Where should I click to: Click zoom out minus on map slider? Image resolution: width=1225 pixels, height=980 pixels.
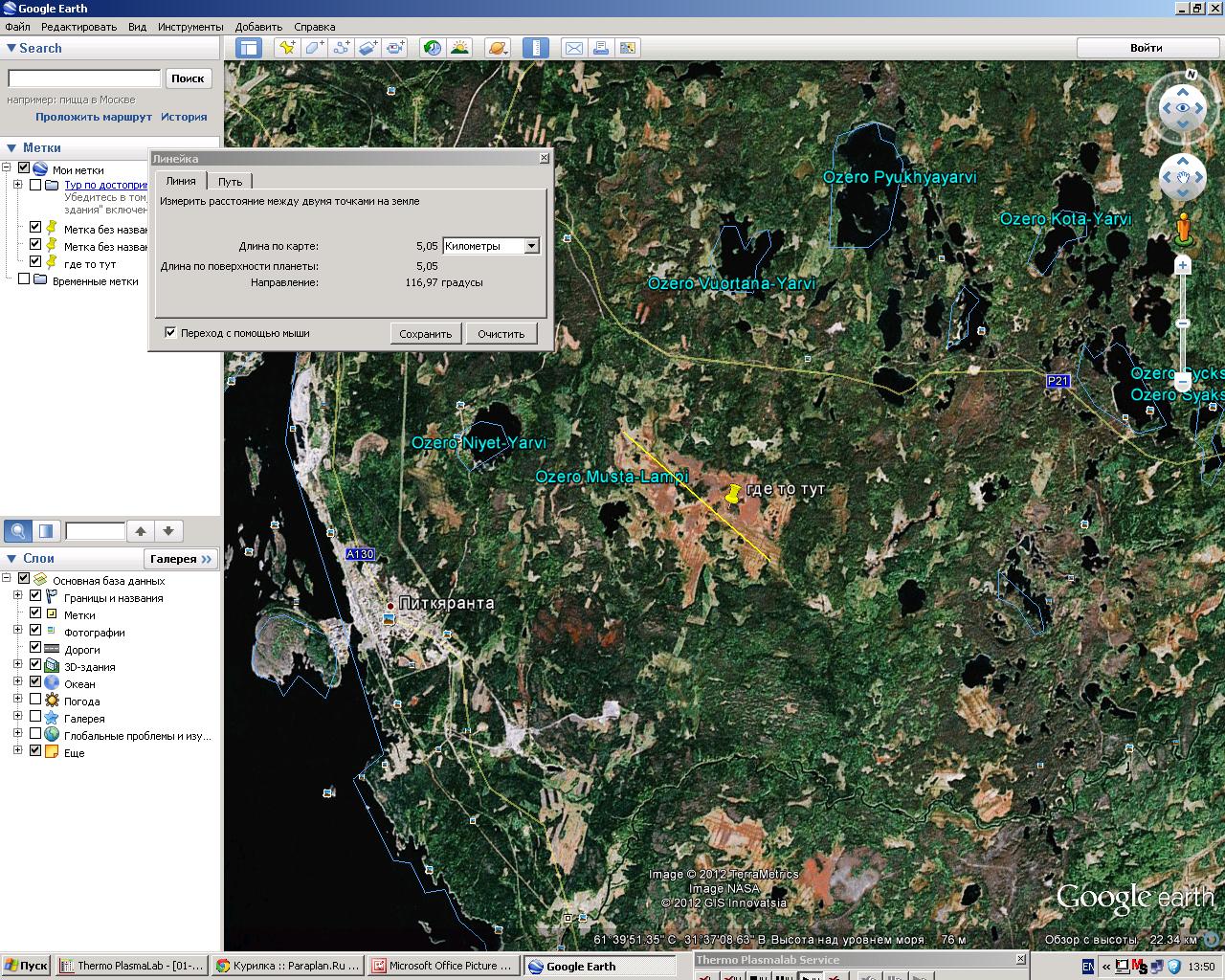1183,382
